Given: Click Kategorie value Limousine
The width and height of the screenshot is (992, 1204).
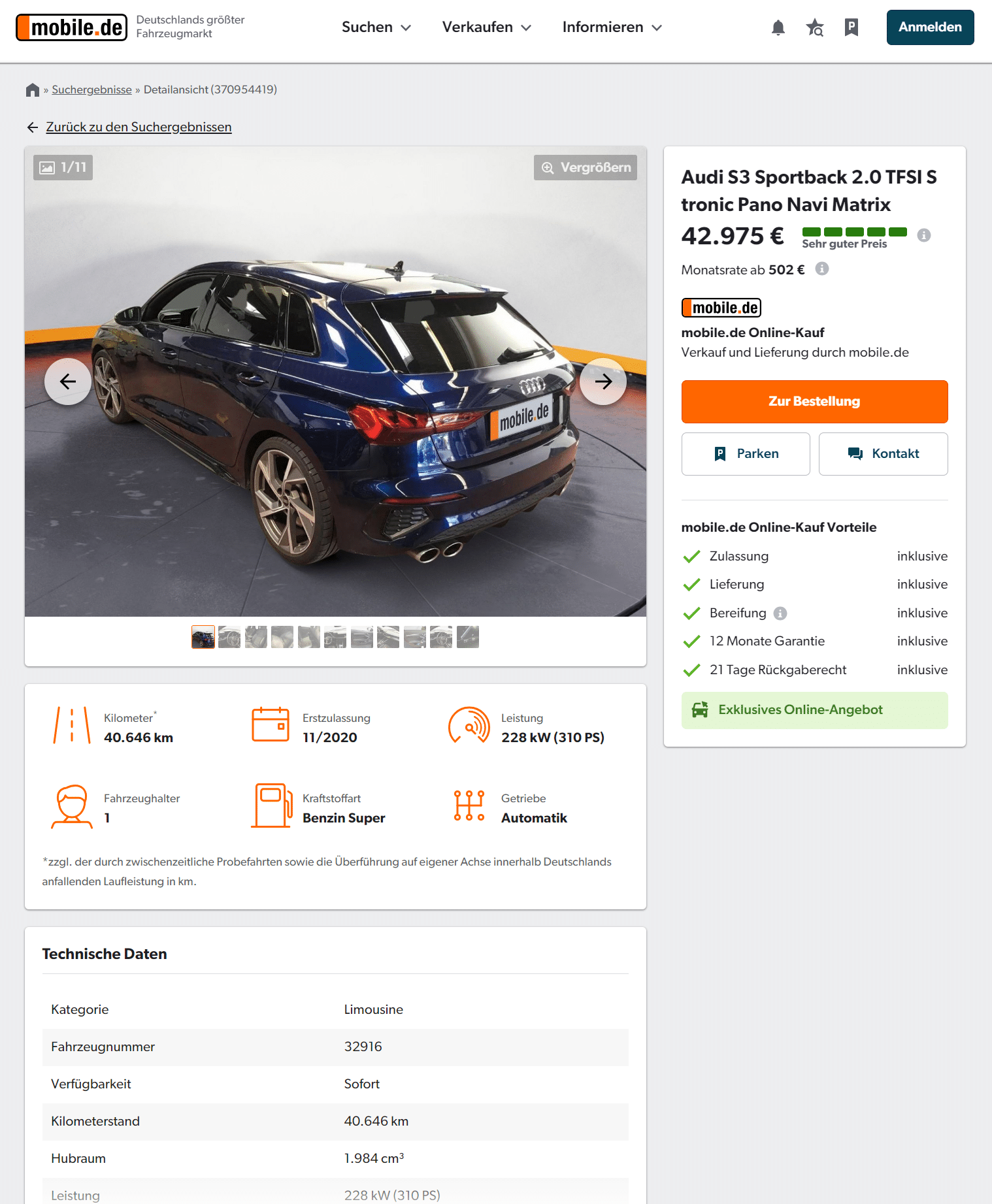Looking at the screenshot, I should 374,1010.
